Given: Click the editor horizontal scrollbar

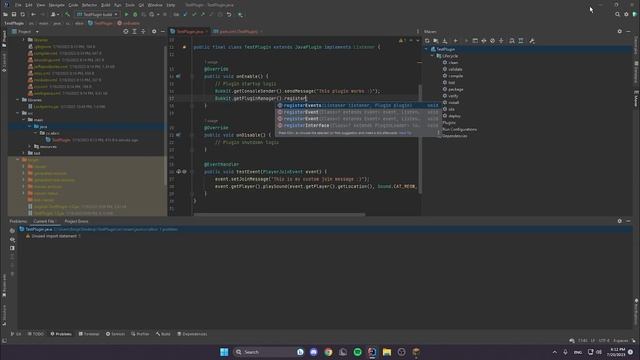Looking at the screenshot, I should 279,214.
